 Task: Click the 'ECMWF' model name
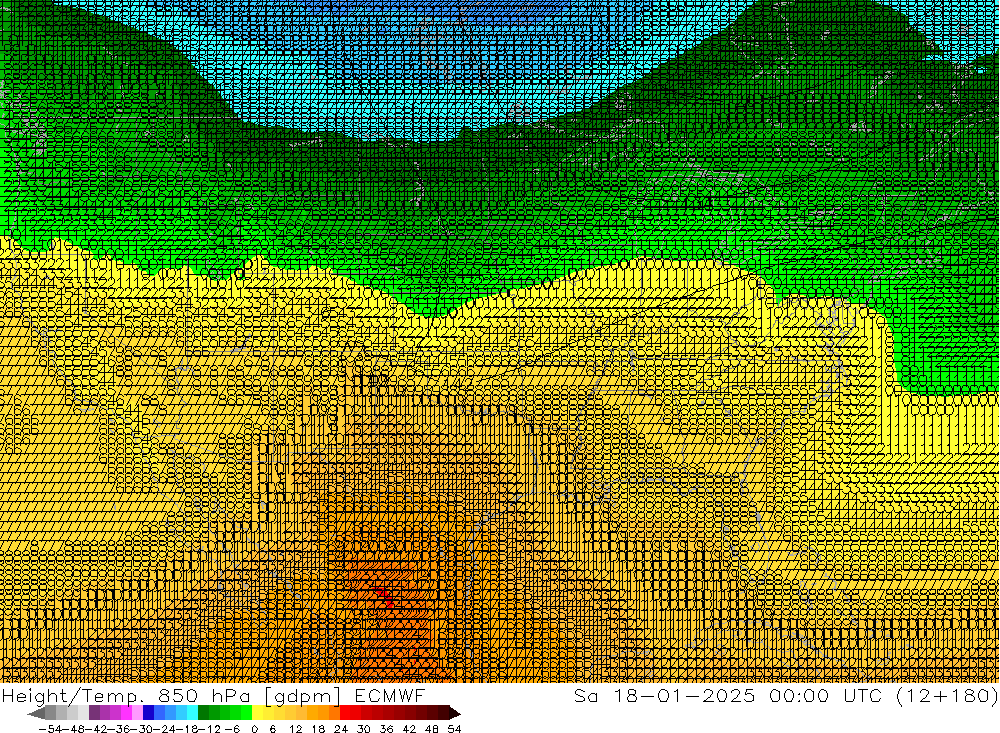pyautogui.click(x=389, y=696)
